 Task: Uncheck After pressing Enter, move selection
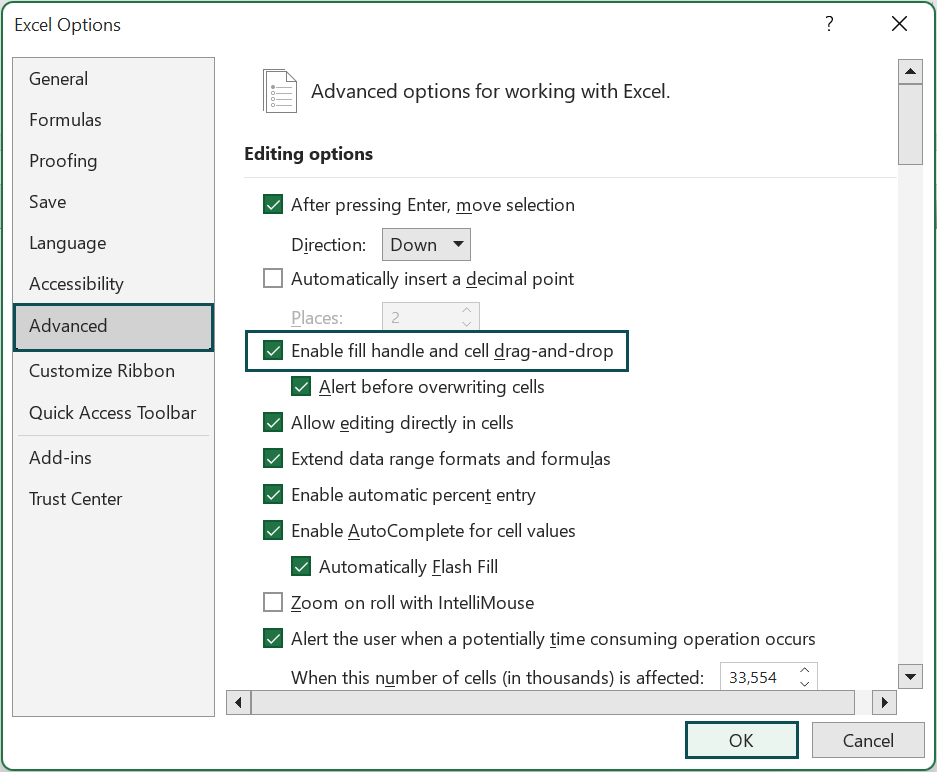[273, 204]
